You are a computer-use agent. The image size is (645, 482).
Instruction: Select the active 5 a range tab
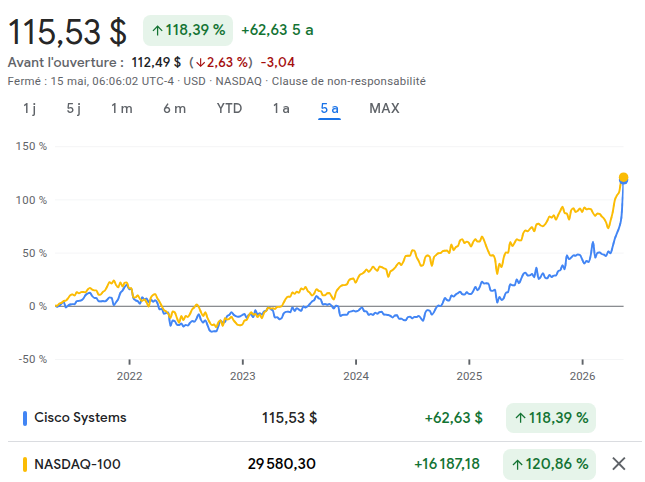[329, 109]
